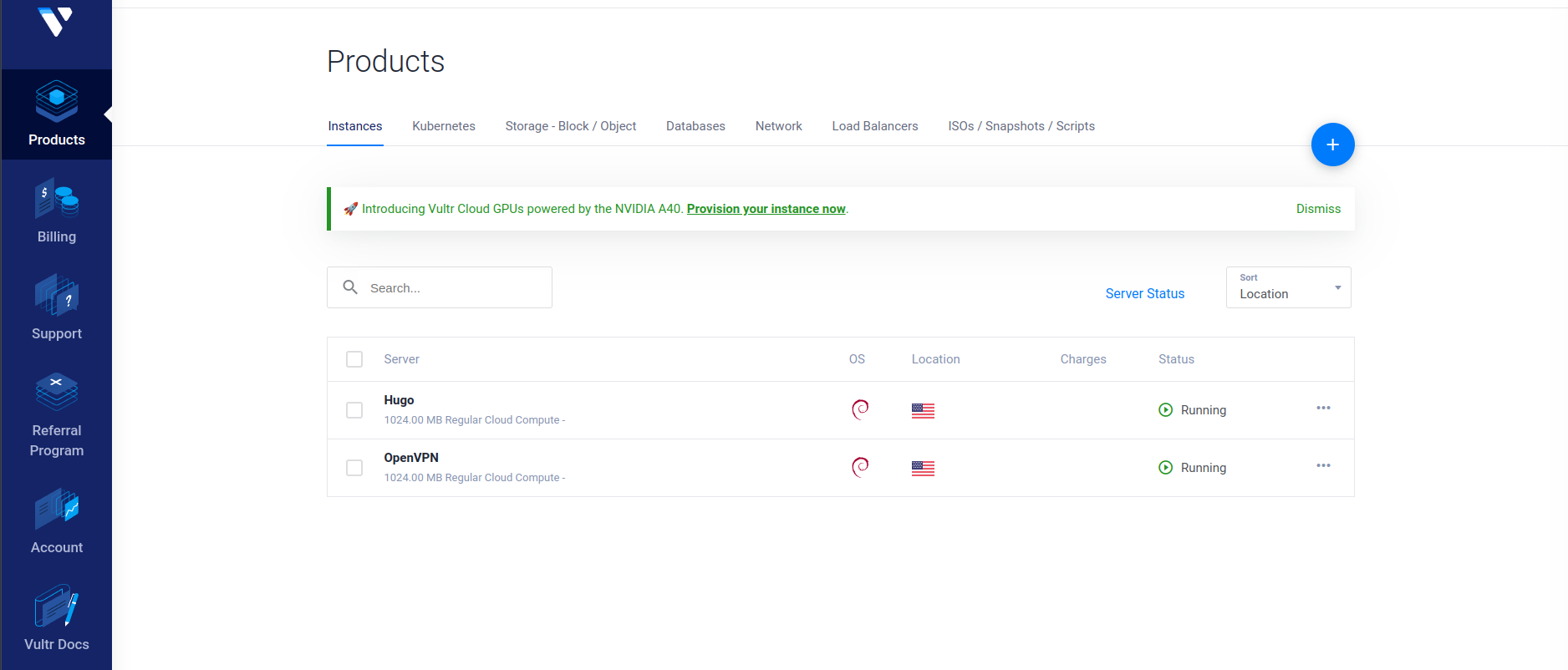Click the Server Status link
1568x670 pixels.
click(1144, 294)
